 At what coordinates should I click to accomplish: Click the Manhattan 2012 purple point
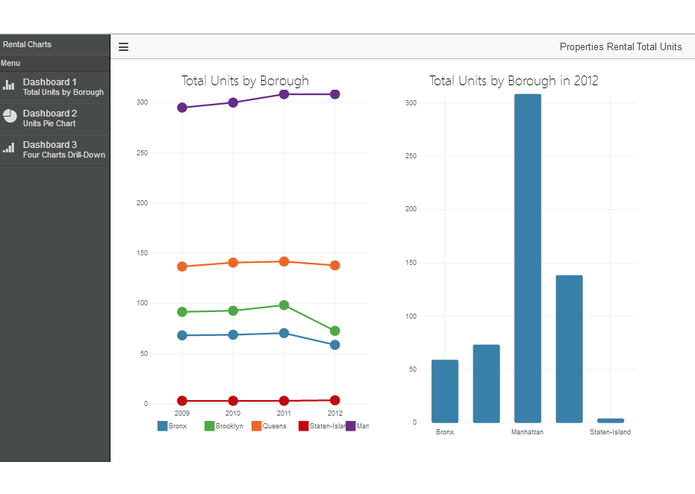[x=335, y=94]
